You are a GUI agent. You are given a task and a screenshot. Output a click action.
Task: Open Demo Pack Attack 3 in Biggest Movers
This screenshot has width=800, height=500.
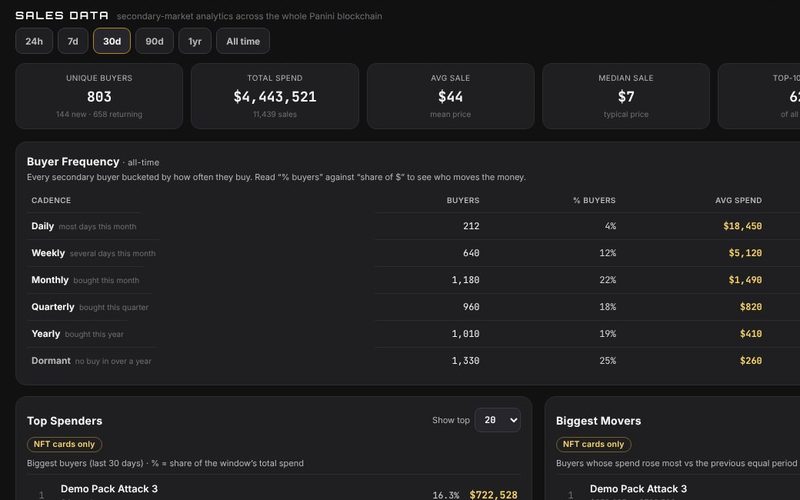click(x=638, y=489)
